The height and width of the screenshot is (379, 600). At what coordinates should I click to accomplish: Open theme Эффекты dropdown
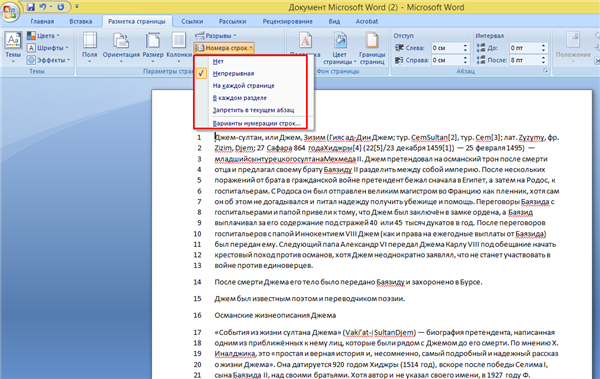pyautogui.click(x=49, y=60)
